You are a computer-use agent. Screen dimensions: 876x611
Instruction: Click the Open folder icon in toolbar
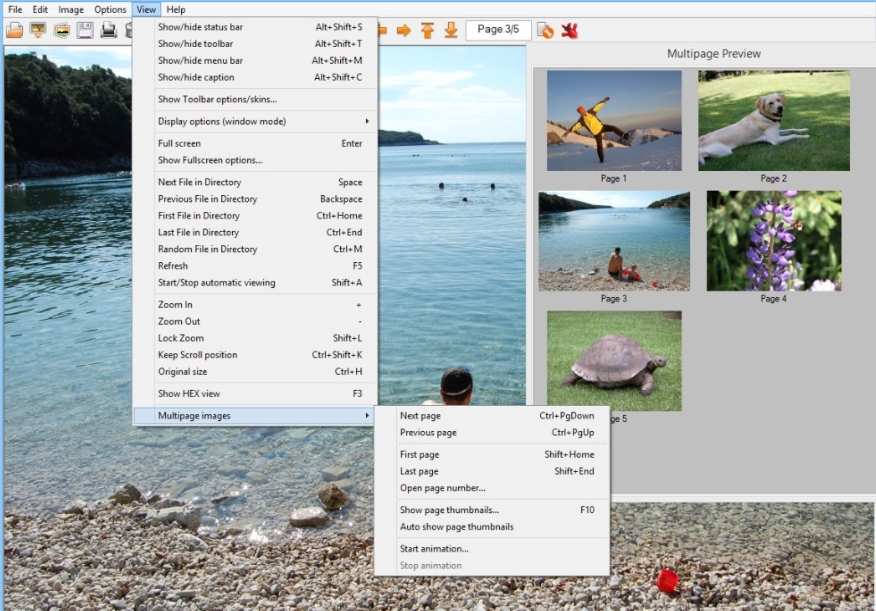[x=15, y=30]
